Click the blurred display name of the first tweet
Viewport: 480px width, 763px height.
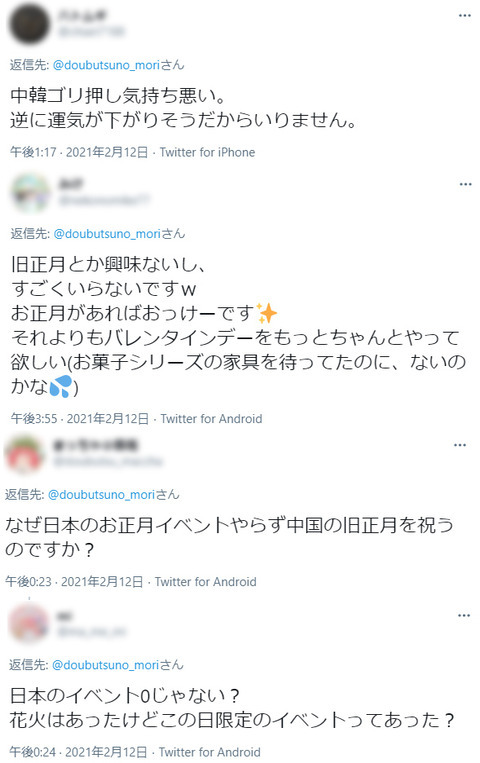82,16
